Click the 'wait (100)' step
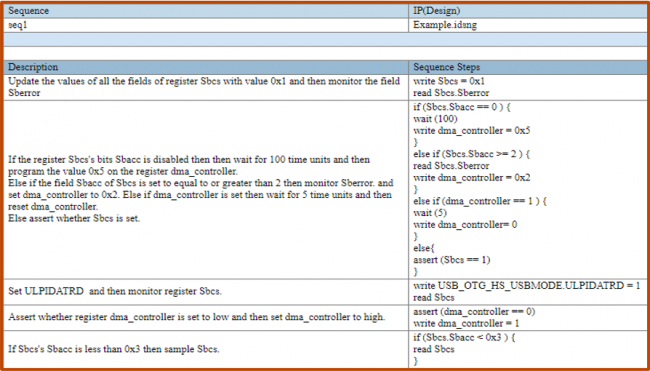The height and width of the screenshot is (371, 650). [x=435, y=119]
